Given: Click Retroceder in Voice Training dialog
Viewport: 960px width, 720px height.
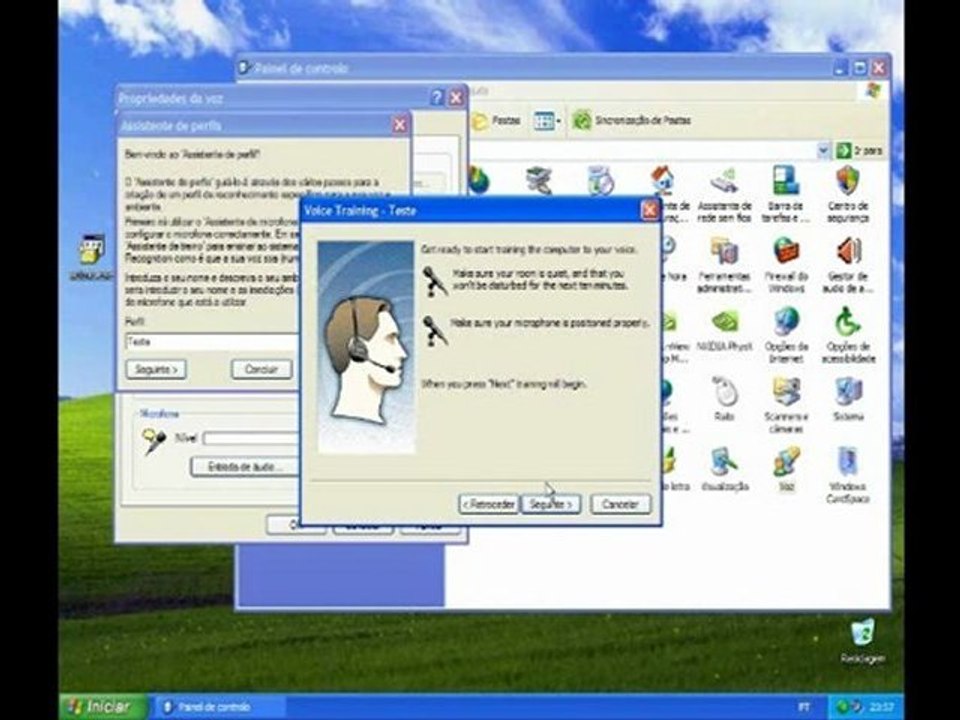Looking at the screenshot, I should click(x=489, y=504).
